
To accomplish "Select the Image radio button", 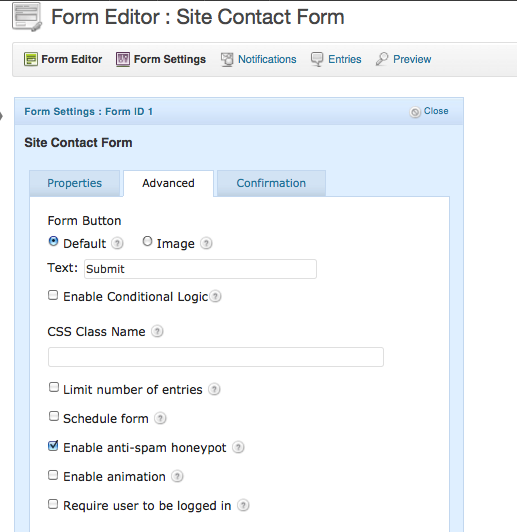I will click(147, 241).
